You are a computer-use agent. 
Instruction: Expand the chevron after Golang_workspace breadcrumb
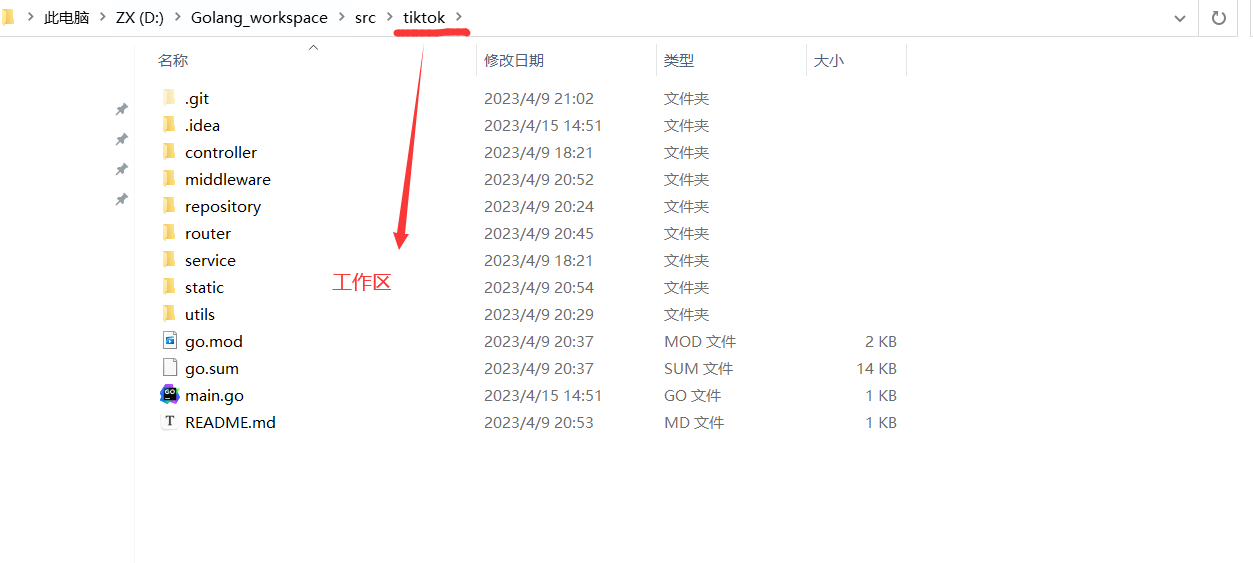tap(341, 18)
